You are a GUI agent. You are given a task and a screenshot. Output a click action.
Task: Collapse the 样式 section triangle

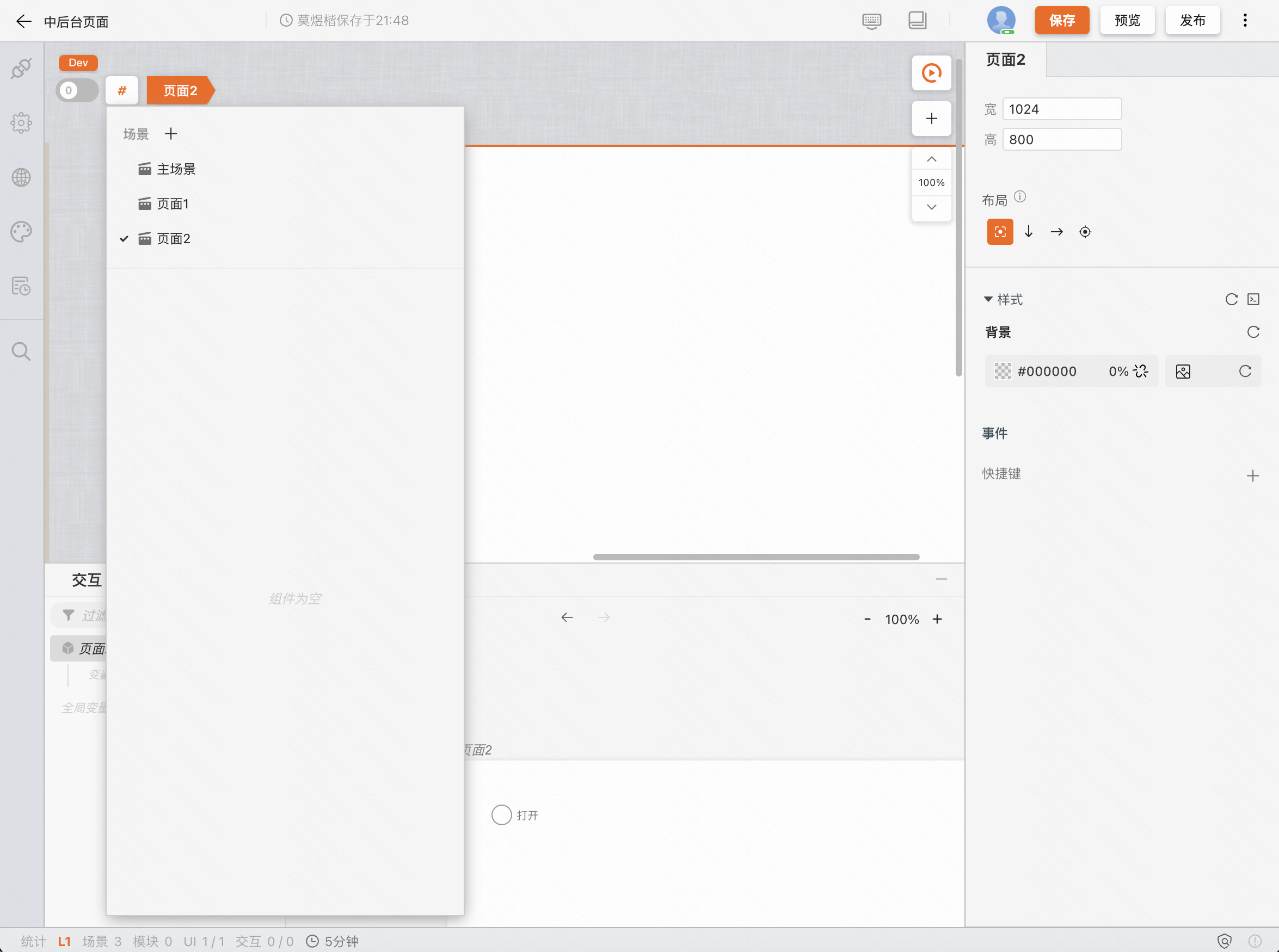pos(988,299)
